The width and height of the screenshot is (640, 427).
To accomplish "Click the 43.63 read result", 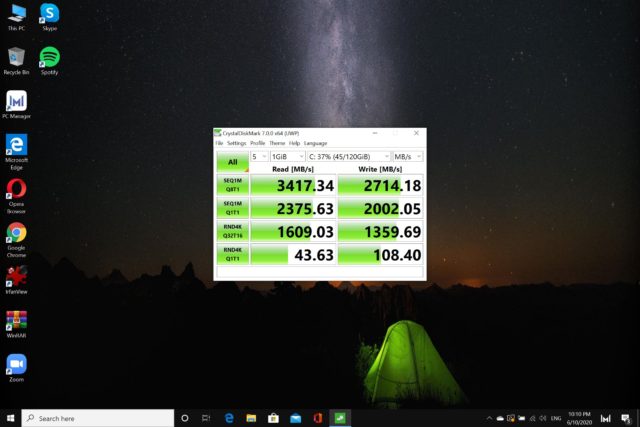I will coord(293,254).
